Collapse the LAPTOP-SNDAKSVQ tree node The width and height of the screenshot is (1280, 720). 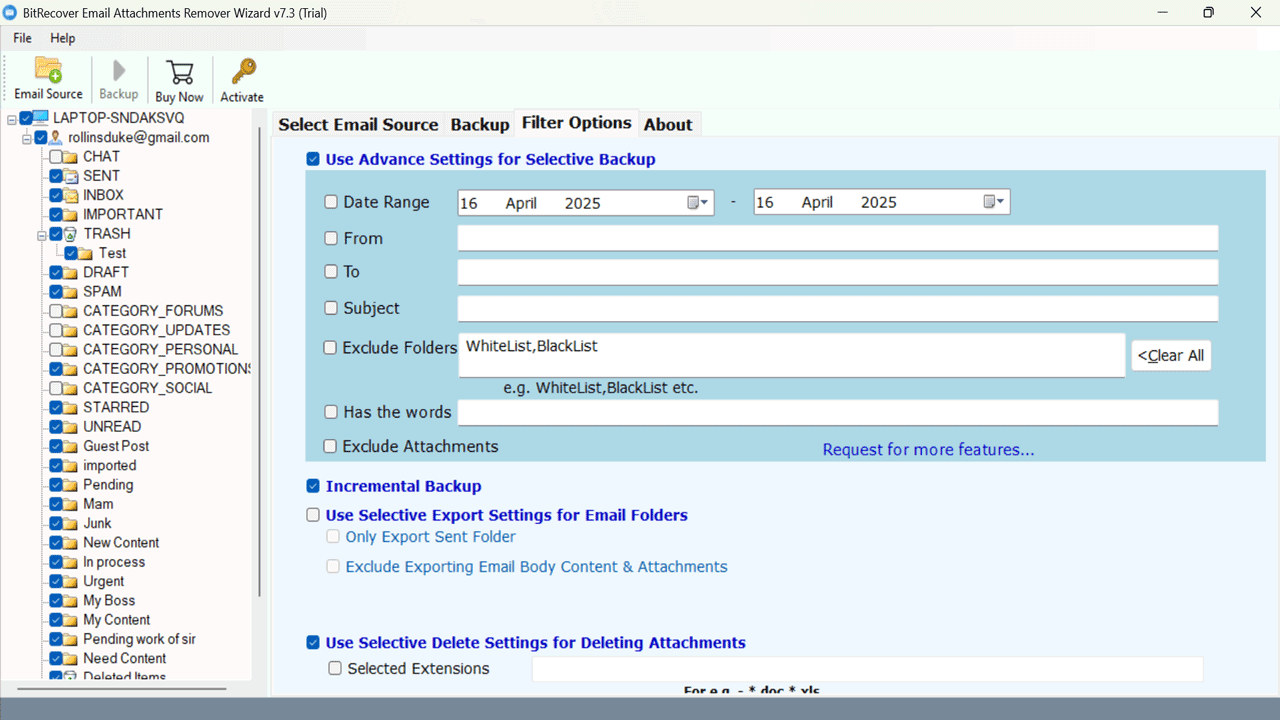click(11, 119)
